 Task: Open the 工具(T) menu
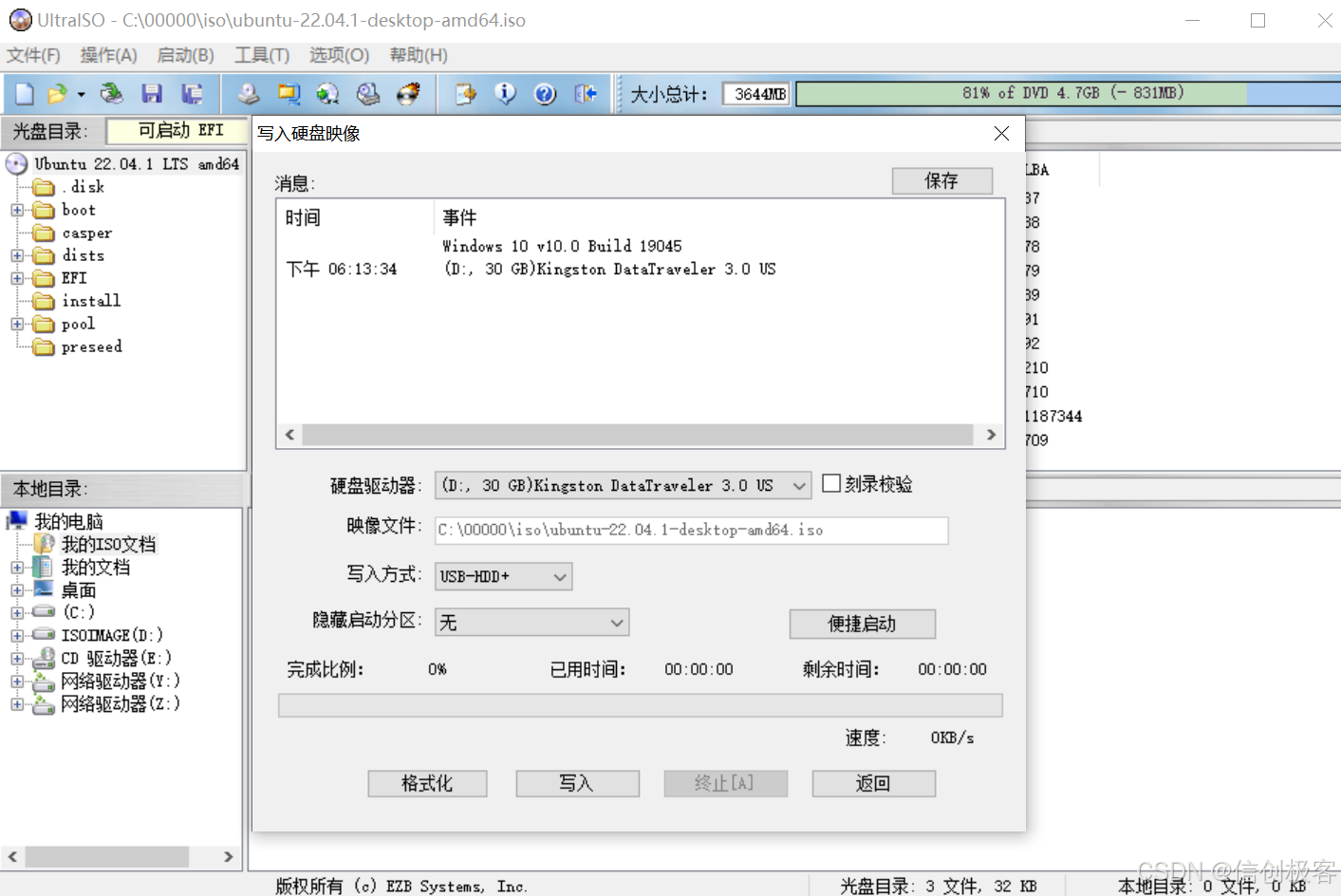click(x=262, y=55)
